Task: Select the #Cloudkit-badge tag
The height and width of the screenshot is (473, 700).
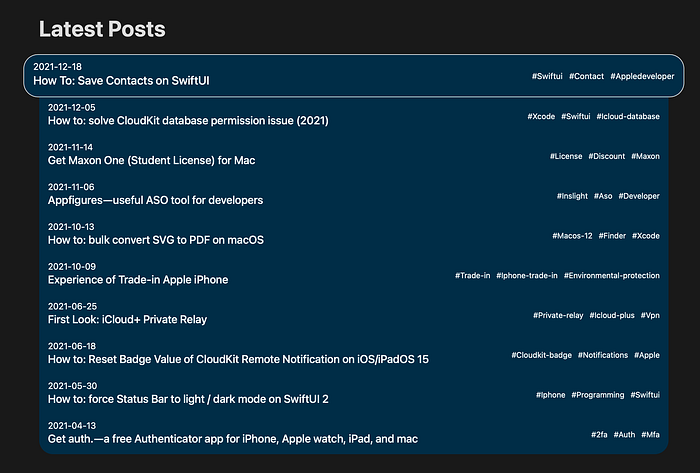Action: 541,355
